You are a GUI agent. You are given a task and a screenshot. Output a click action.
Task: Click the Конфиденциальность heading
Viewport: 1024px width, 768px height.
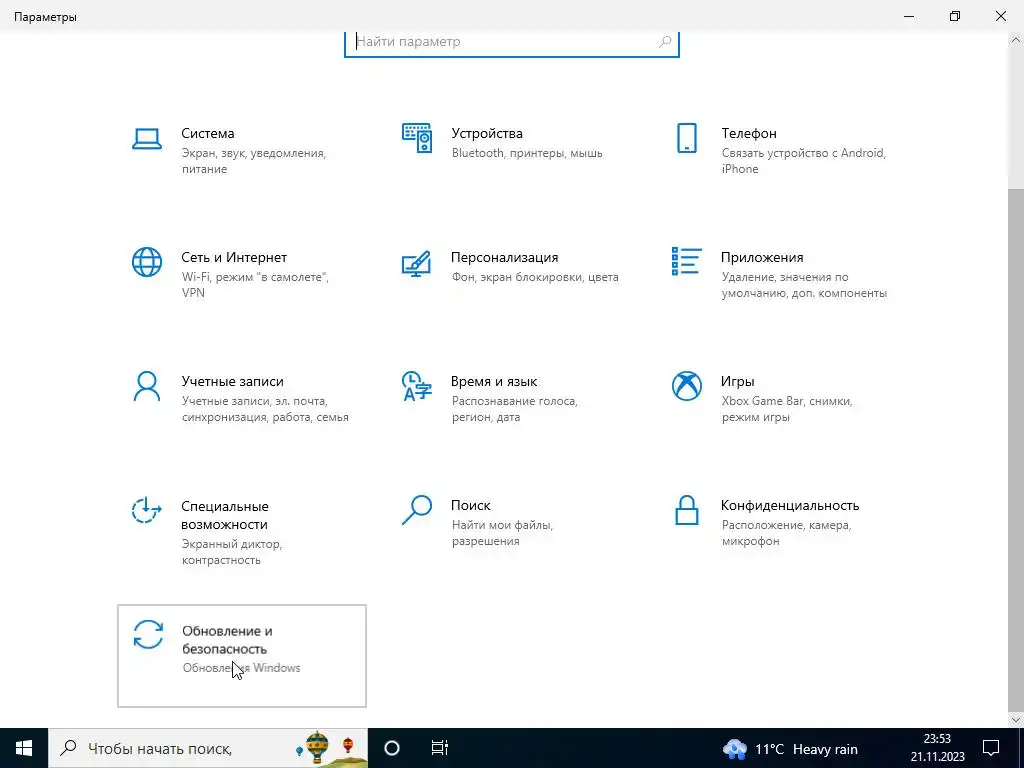tap(790, 505)
